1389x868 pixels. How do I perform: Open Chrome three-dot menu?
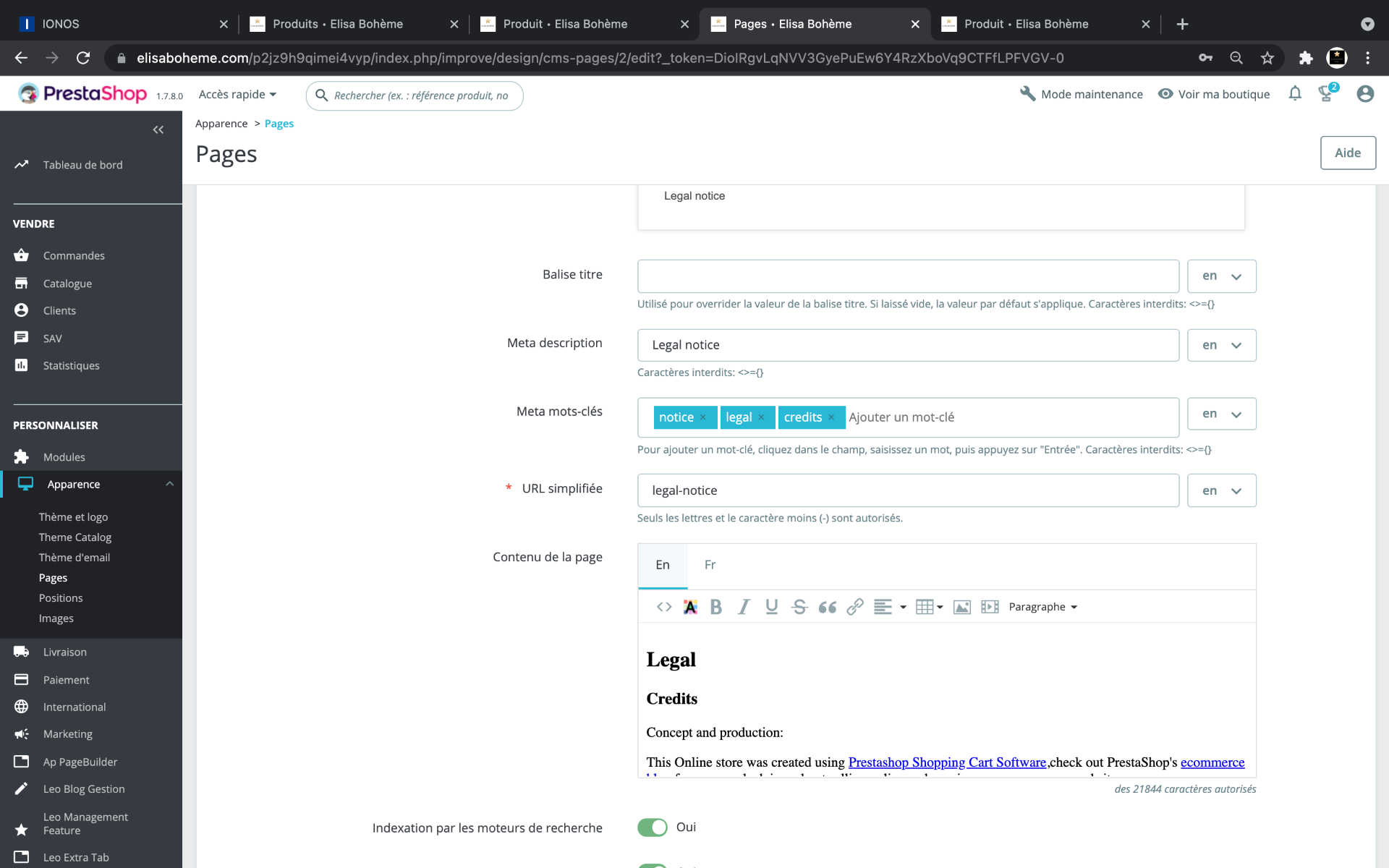tap(1367, 58)
